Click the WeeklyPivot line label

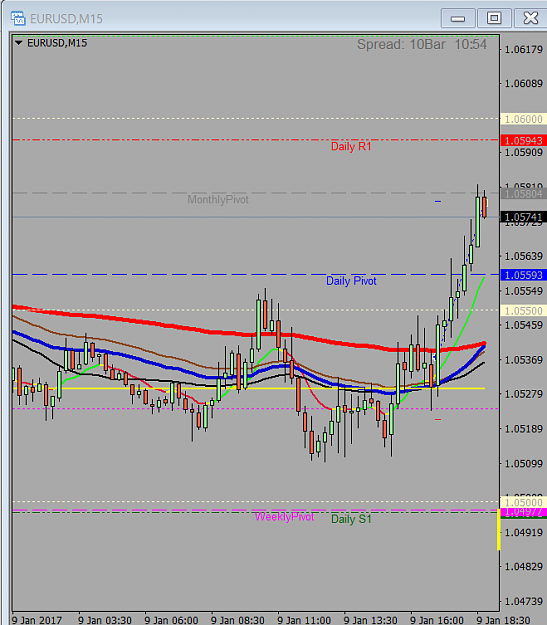(284, 517)
